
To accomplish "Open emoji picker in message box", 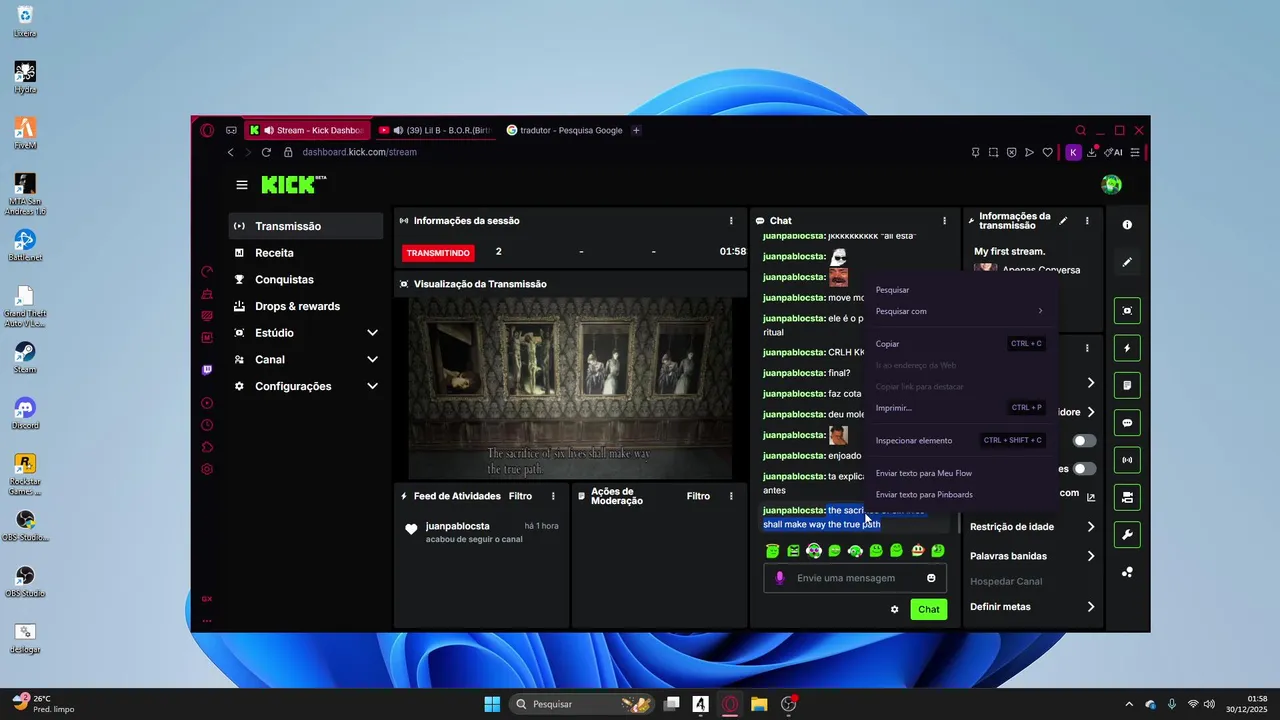I will pos(931,578).
